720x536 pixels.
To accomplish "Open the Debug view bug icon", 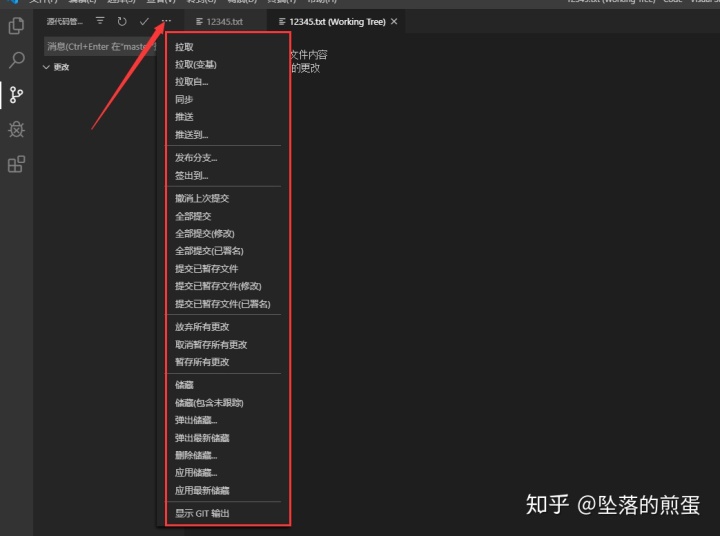I will coord(17,130).
